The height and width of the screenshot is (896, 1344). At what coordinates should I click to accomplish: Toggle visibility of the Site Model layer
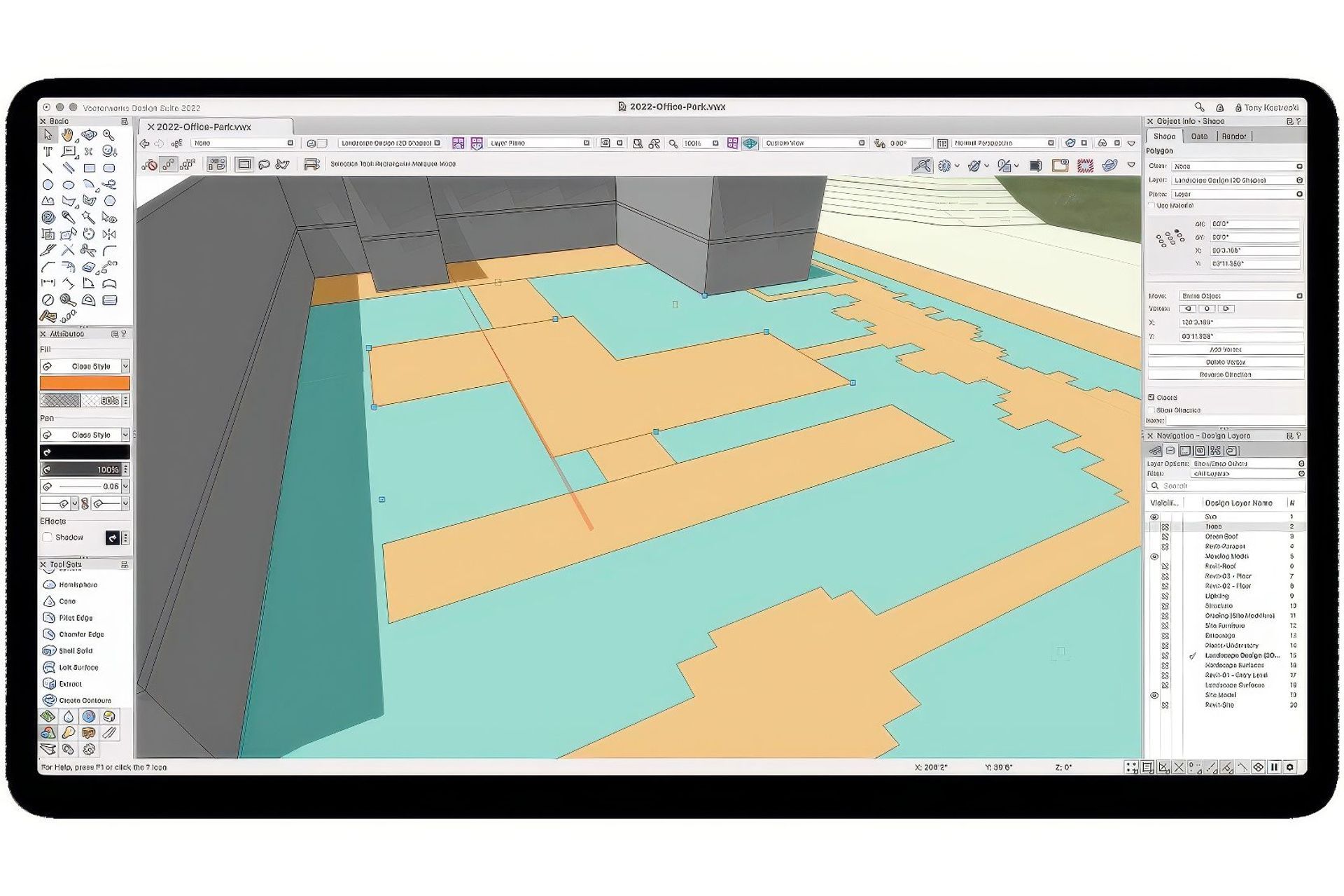click(1156, 695)
